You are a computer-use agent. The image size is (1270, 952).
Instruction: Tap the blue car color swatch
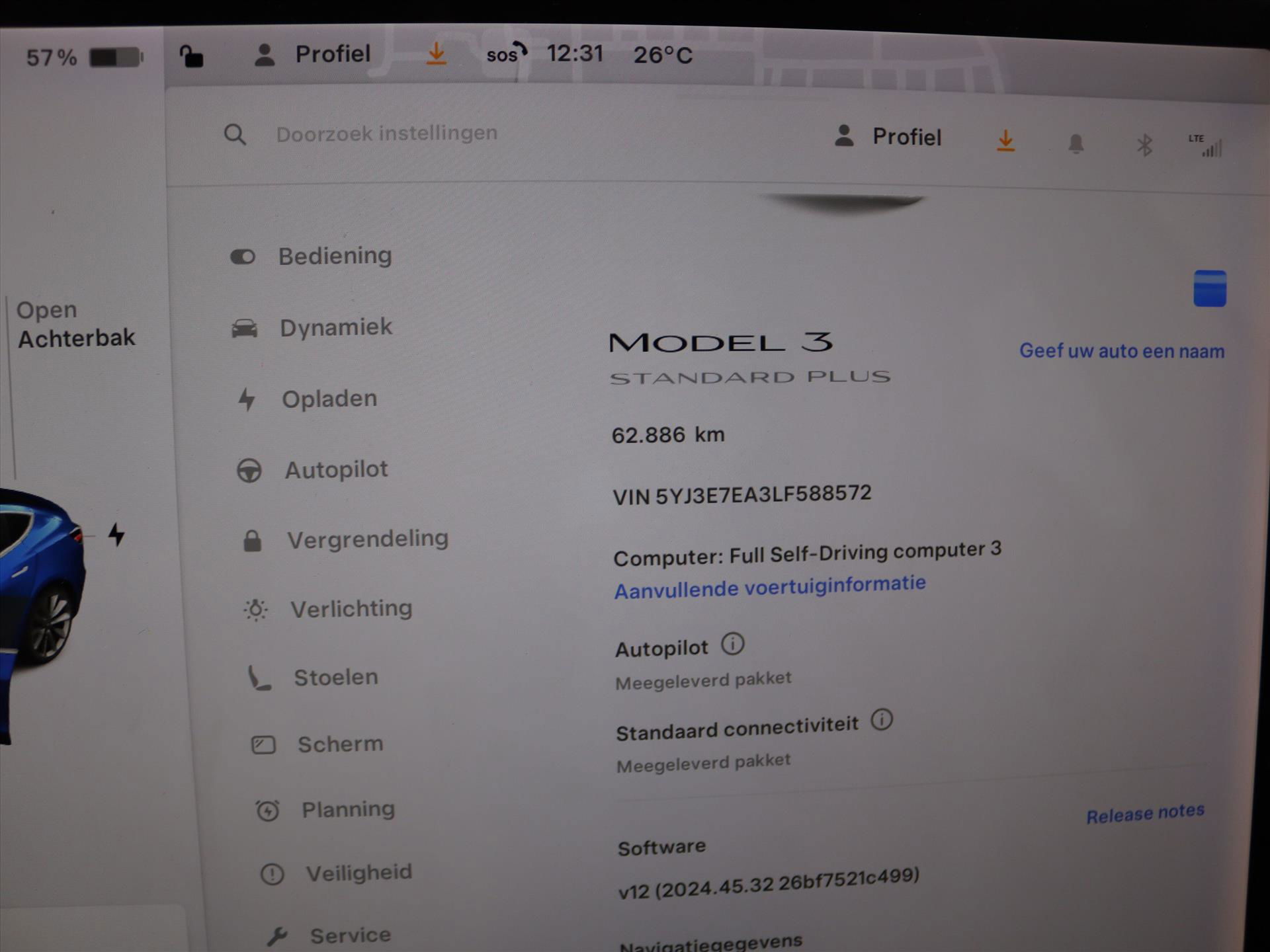coord(1209,288)
